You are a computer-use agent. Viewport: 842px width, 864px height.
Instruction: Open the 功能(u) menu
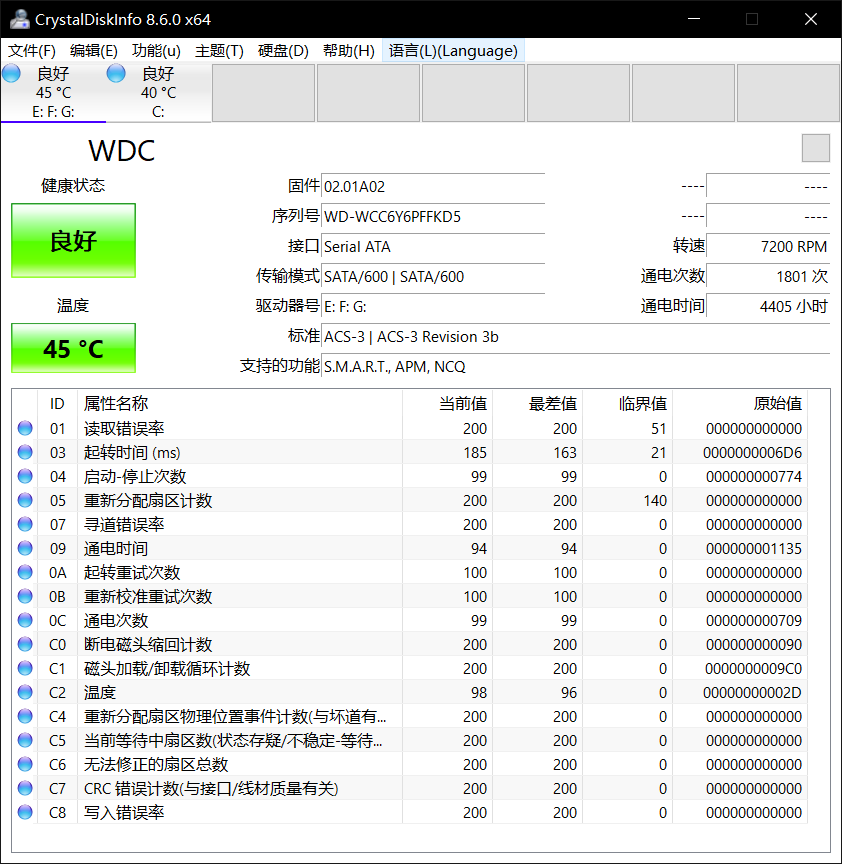156,51
